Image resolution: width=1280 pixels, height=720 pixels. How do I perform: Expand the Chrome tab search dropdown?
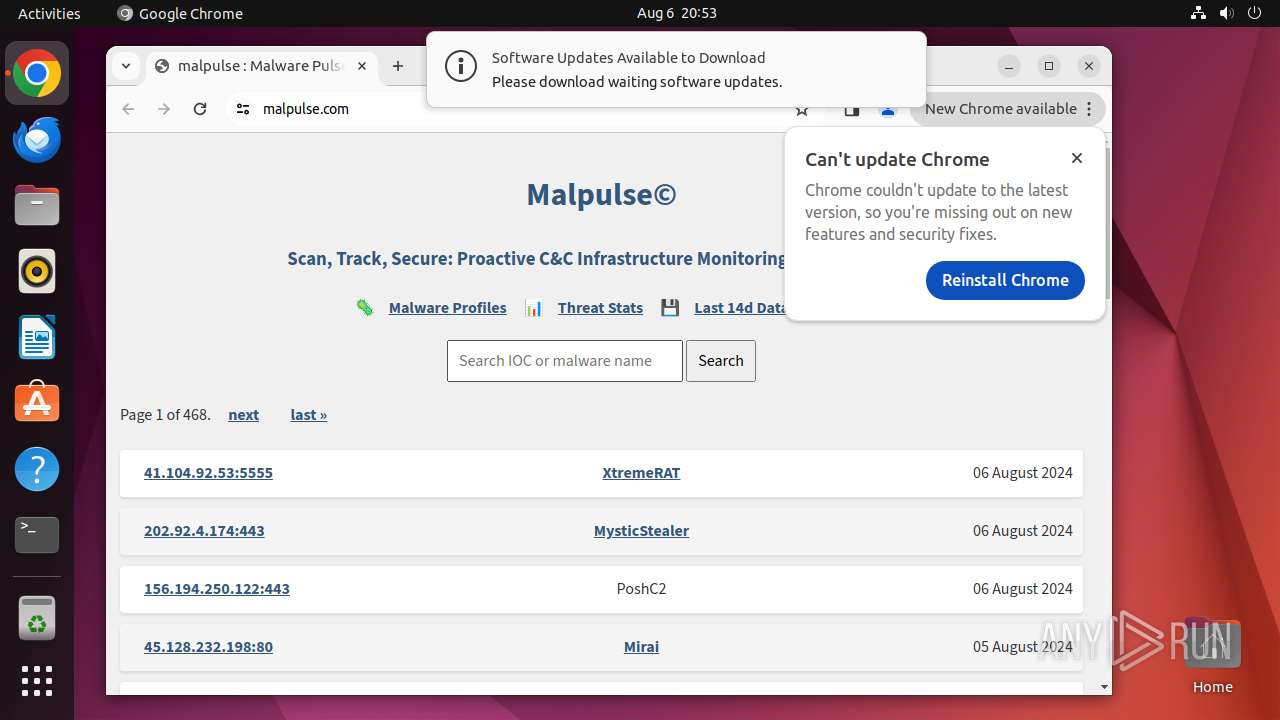[x=126, y=66]
